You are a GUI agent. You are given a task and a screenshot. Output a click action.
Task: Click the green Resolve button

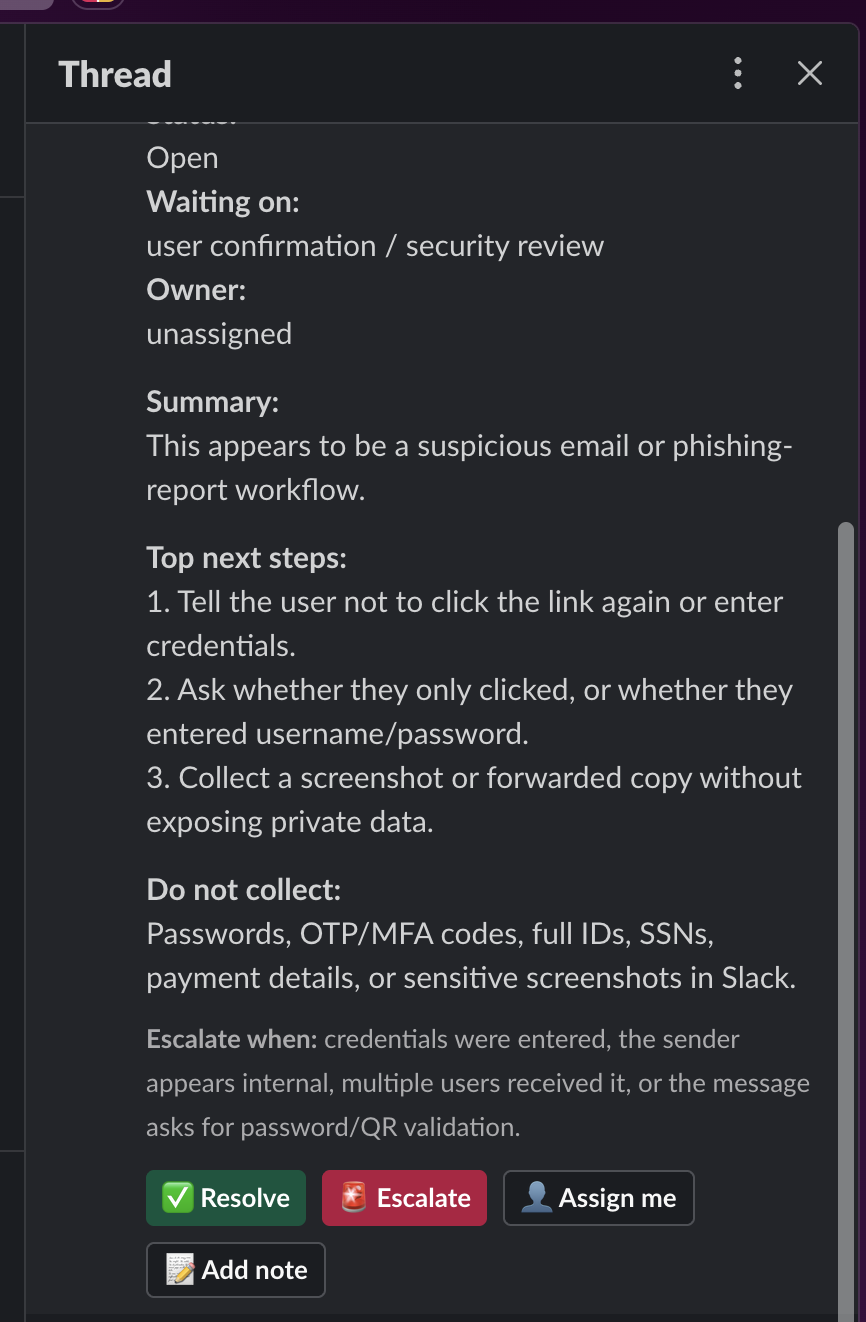coord(226,1198)
